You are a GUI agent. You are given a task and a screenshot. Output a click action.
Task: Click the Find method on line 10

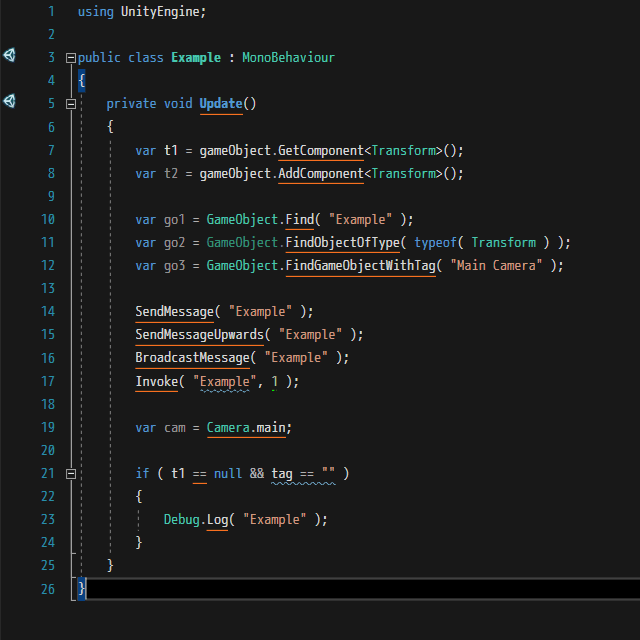tap(300, 220)
